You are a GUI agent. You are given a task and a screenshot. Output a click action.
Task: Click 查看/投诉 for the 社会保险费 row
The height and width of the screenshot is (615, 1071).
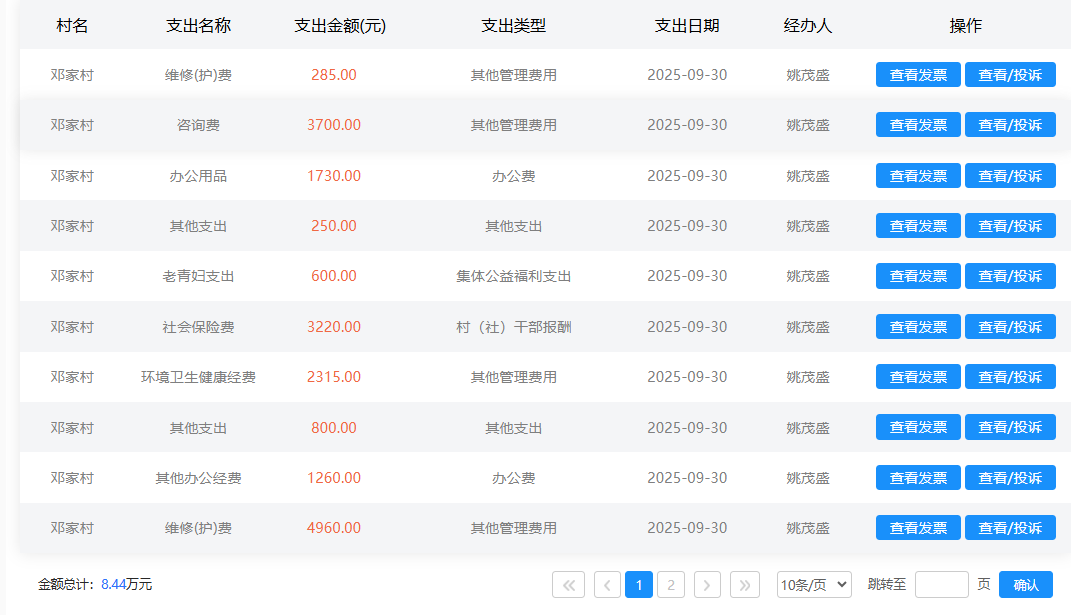click(x=1010, y=327)
